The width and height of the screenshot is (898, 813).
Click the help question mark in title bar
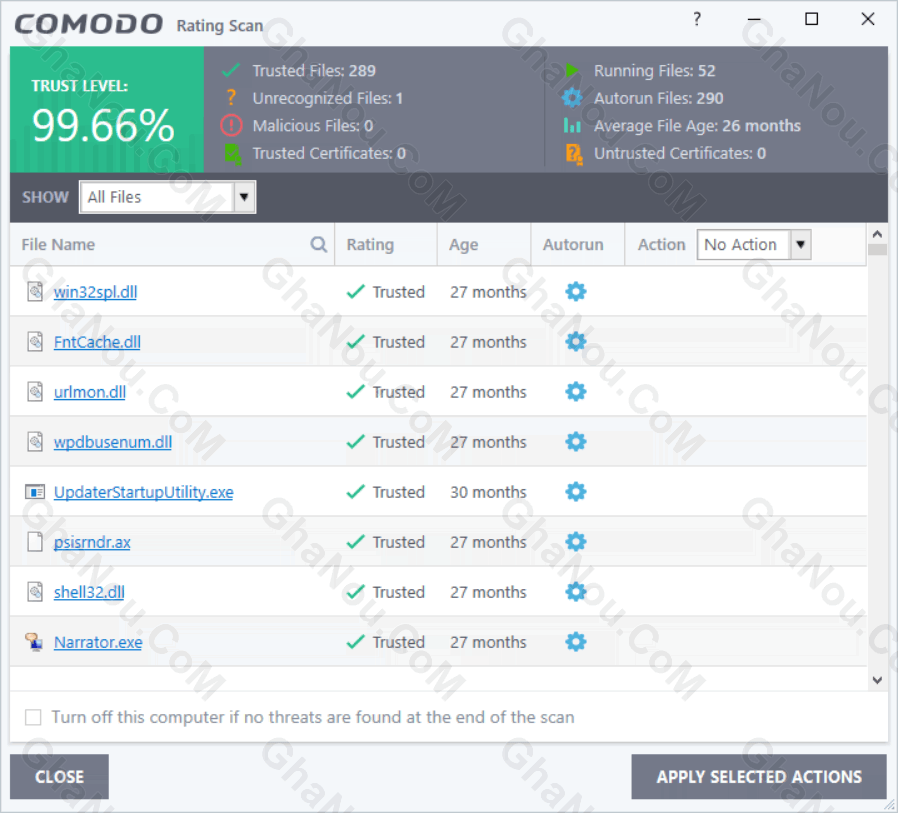click(696, 19)
